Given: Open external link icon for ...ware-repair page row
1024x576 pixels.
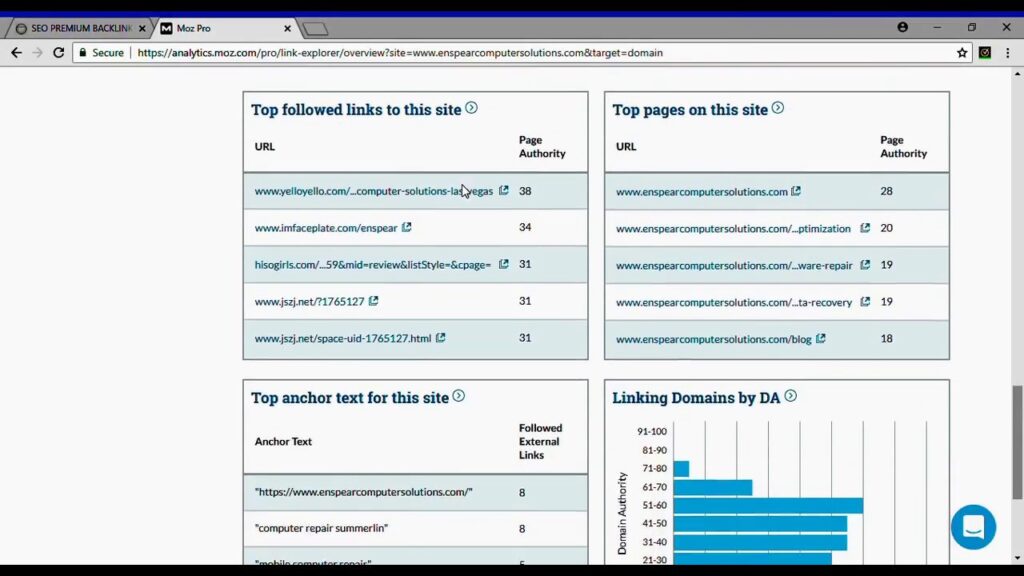Looking at the screenshot, I should [x=865, y=264].
